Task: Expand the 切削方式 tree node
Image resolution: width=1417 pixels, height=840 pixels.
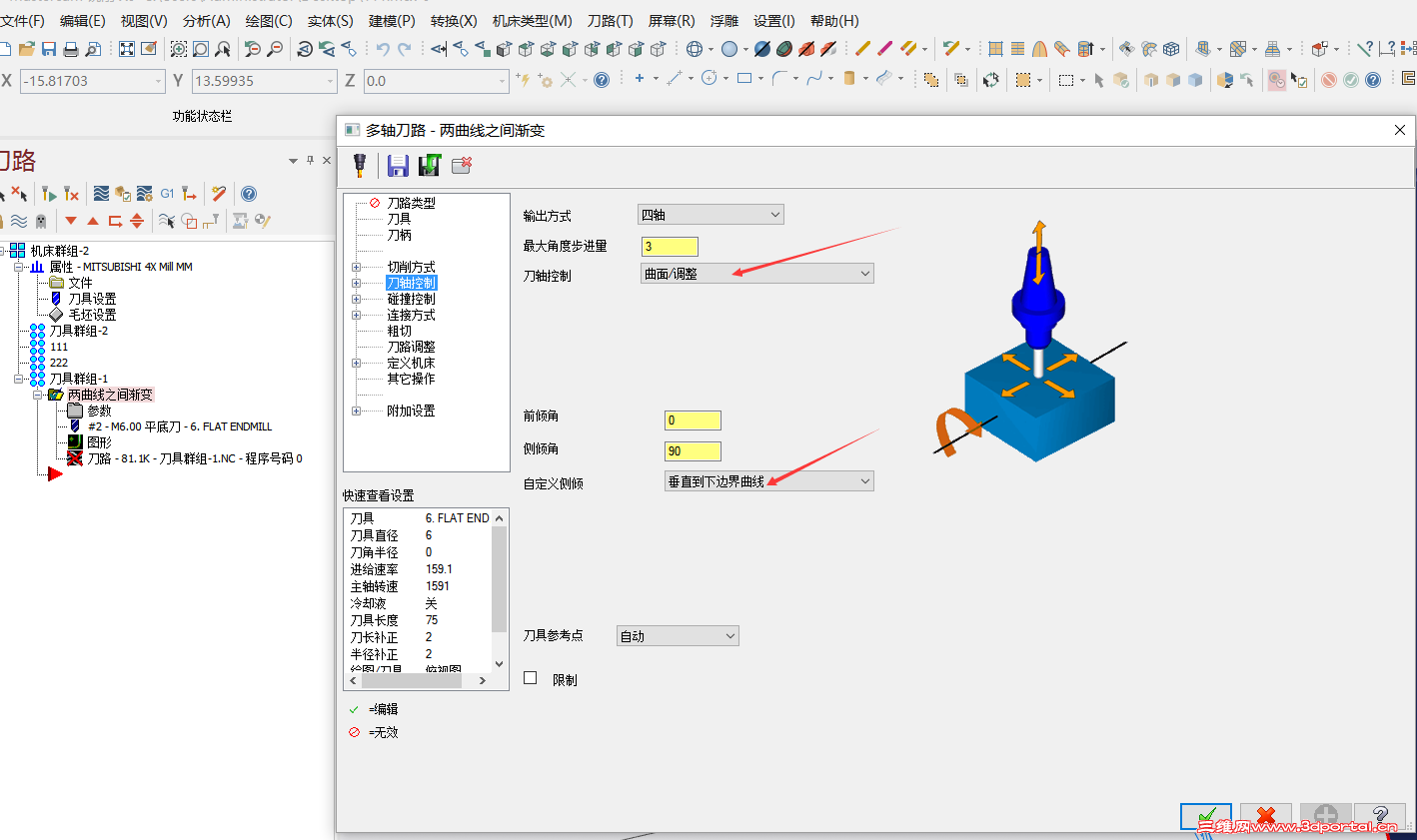Action: pos(356,267)
